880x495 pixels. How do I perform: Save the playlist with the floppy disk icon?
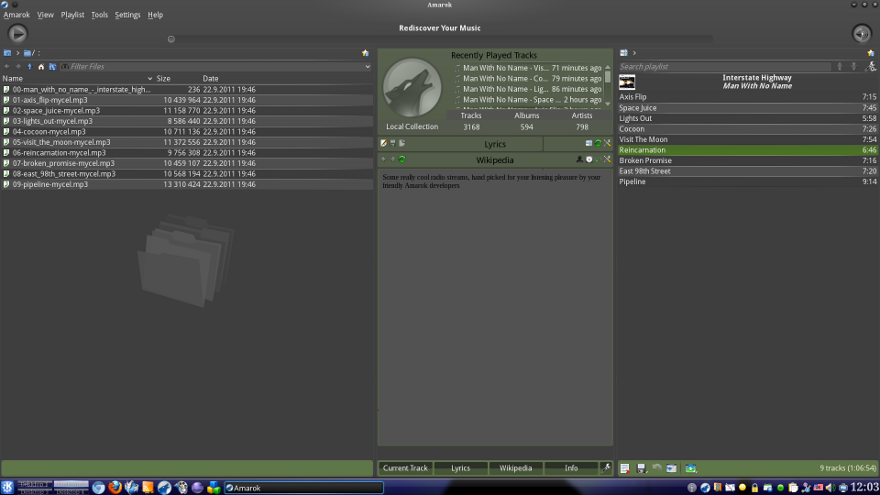641,469
